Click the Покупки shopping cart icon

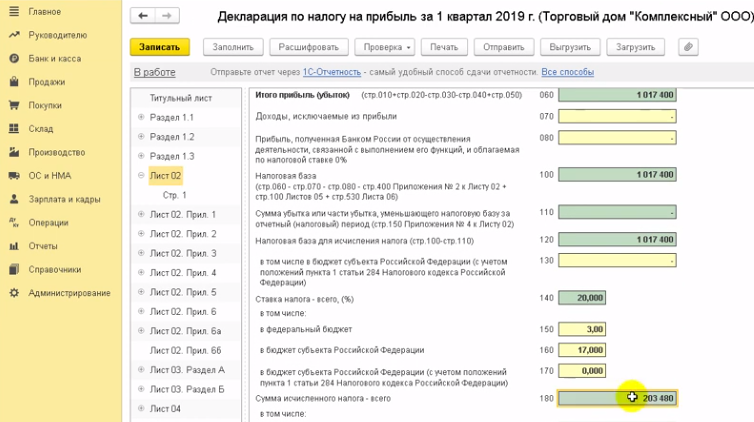pyautogui.click(x=14, y=105)
